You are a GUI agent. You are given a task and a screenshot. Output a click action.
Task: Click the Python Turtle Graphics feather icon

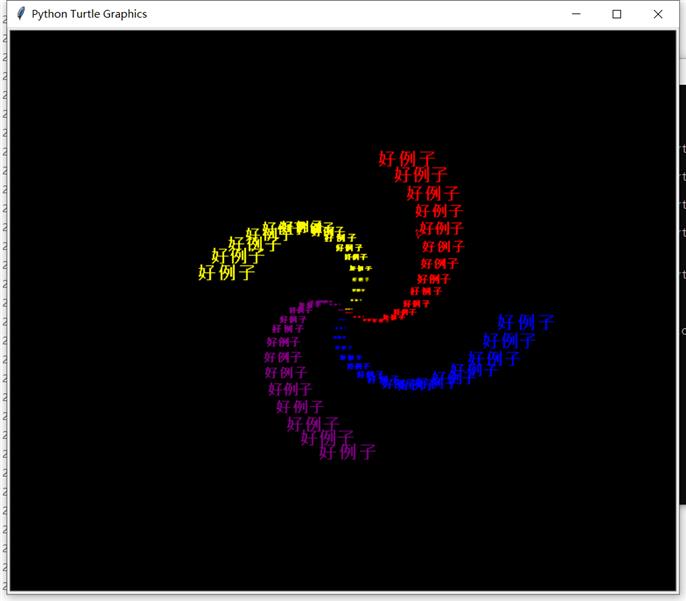pos(21,14)
